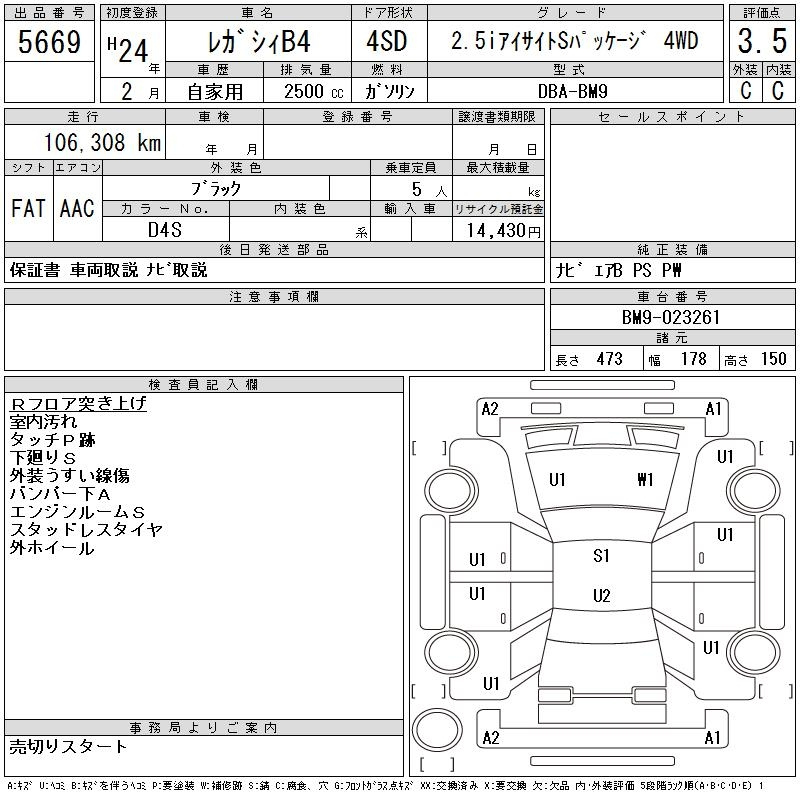This screenshot has width=800, height=800.
Task: Select the inspector note 下廻りS
Action: [x=42, y=457]
